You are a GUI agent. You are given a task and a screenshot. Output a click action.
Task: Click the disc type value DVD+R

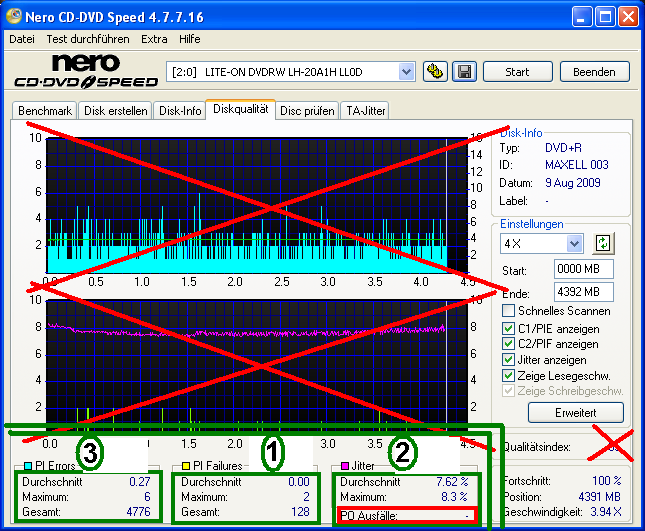coord(563,148)
